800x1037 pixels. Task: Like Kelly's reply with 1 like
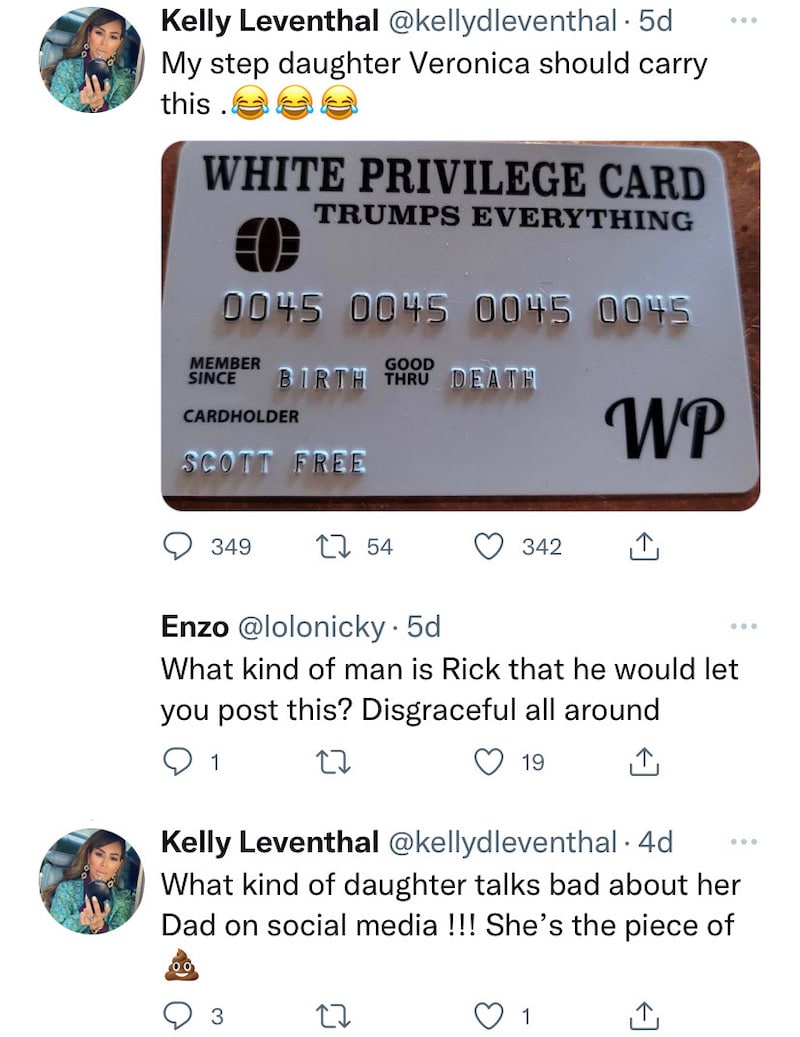coord(489,1015)
